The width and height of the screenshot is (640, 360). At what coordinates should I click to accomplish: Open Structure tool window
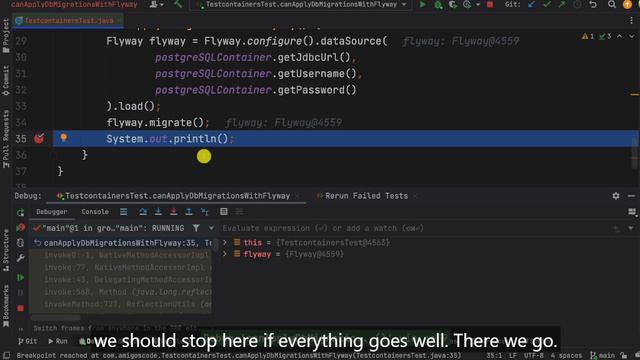tap(6, 250)
